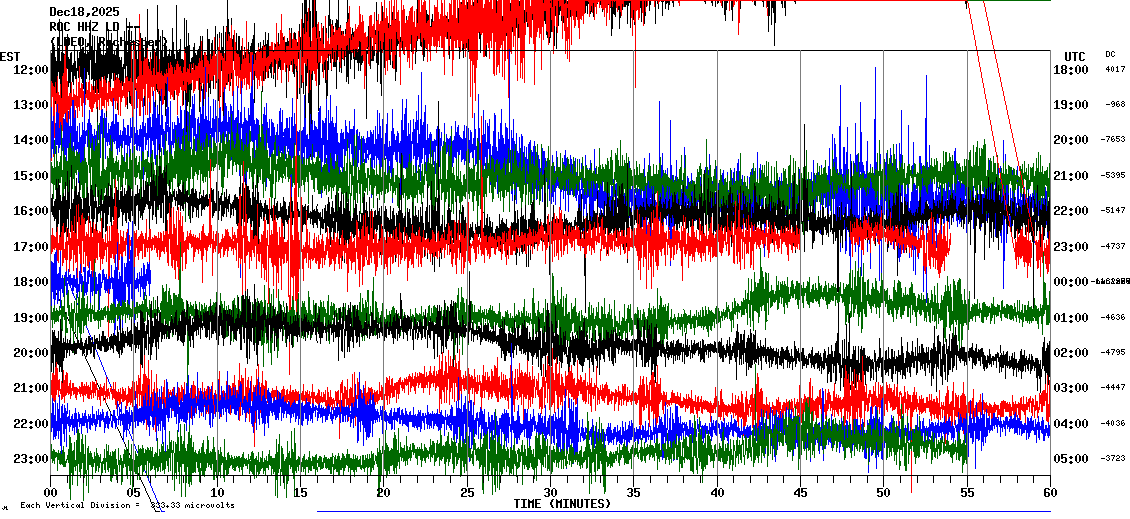Viewport: 1130px width, 519px height.
Task: Select the 15:00 EST row label
Action: (32, 175)
